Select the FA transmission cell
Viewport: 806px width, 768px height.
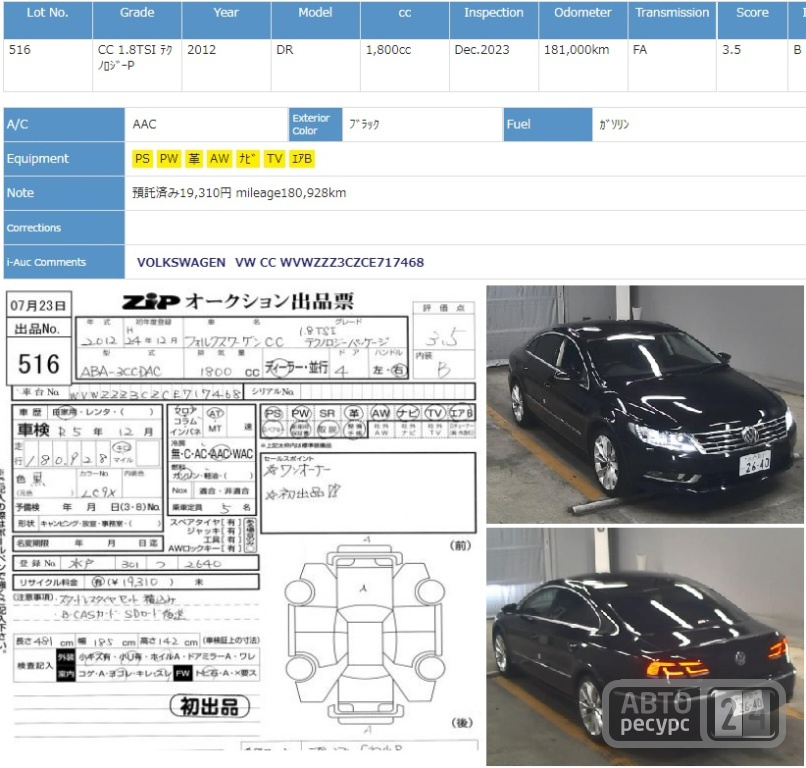(x=672, y=65)
